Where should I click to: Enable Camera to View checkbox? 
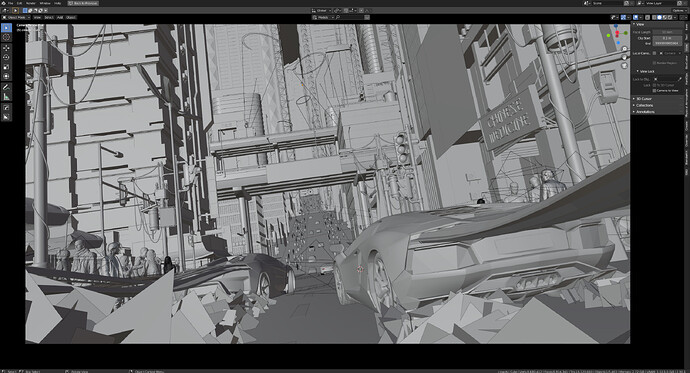(x=654, y=91)
